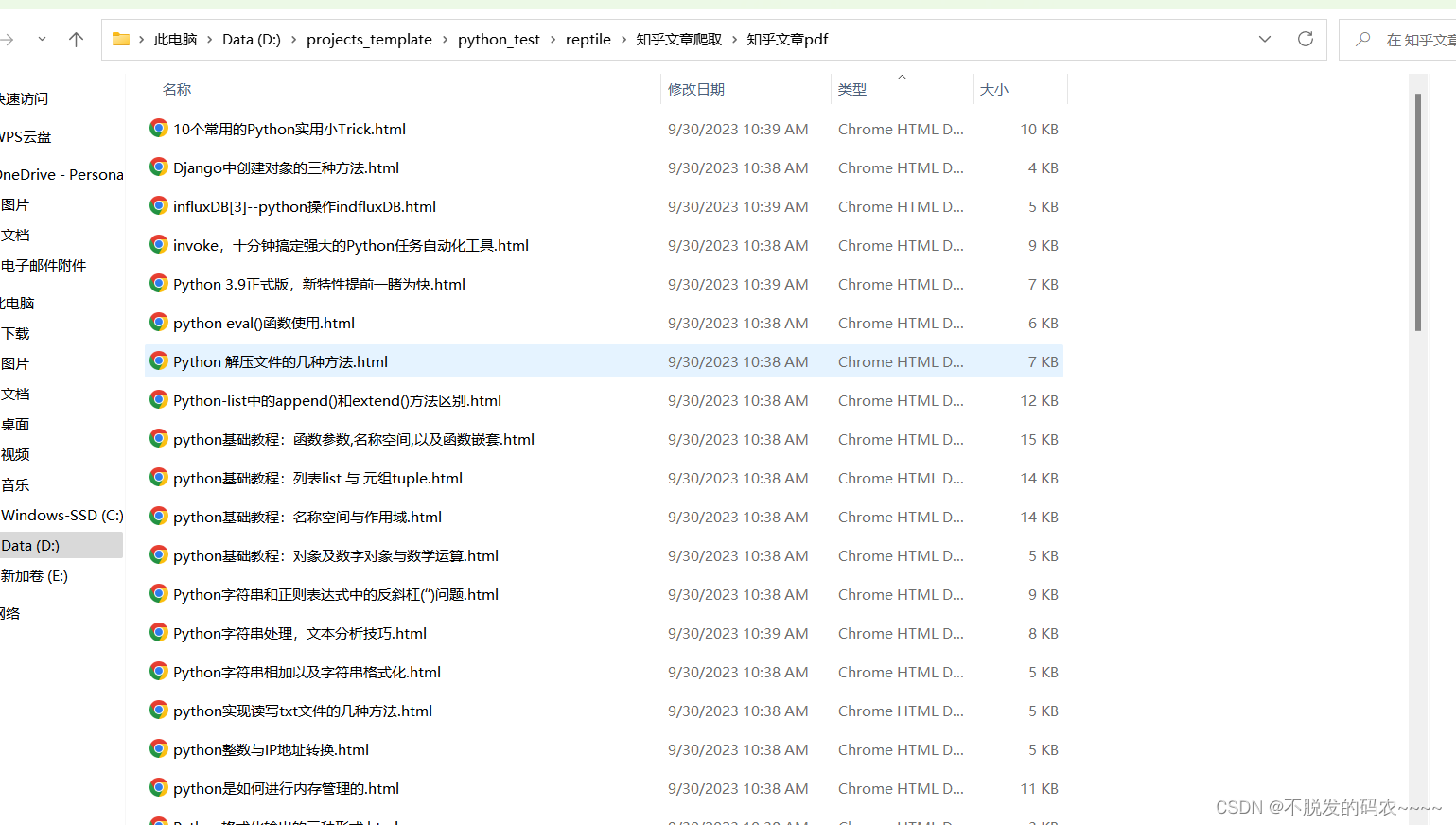Viewport: 1456px width, 825px height.
Task: Click Chrome icon of 对象及数字对象与数学运算 file
Action: pos(159,554)
